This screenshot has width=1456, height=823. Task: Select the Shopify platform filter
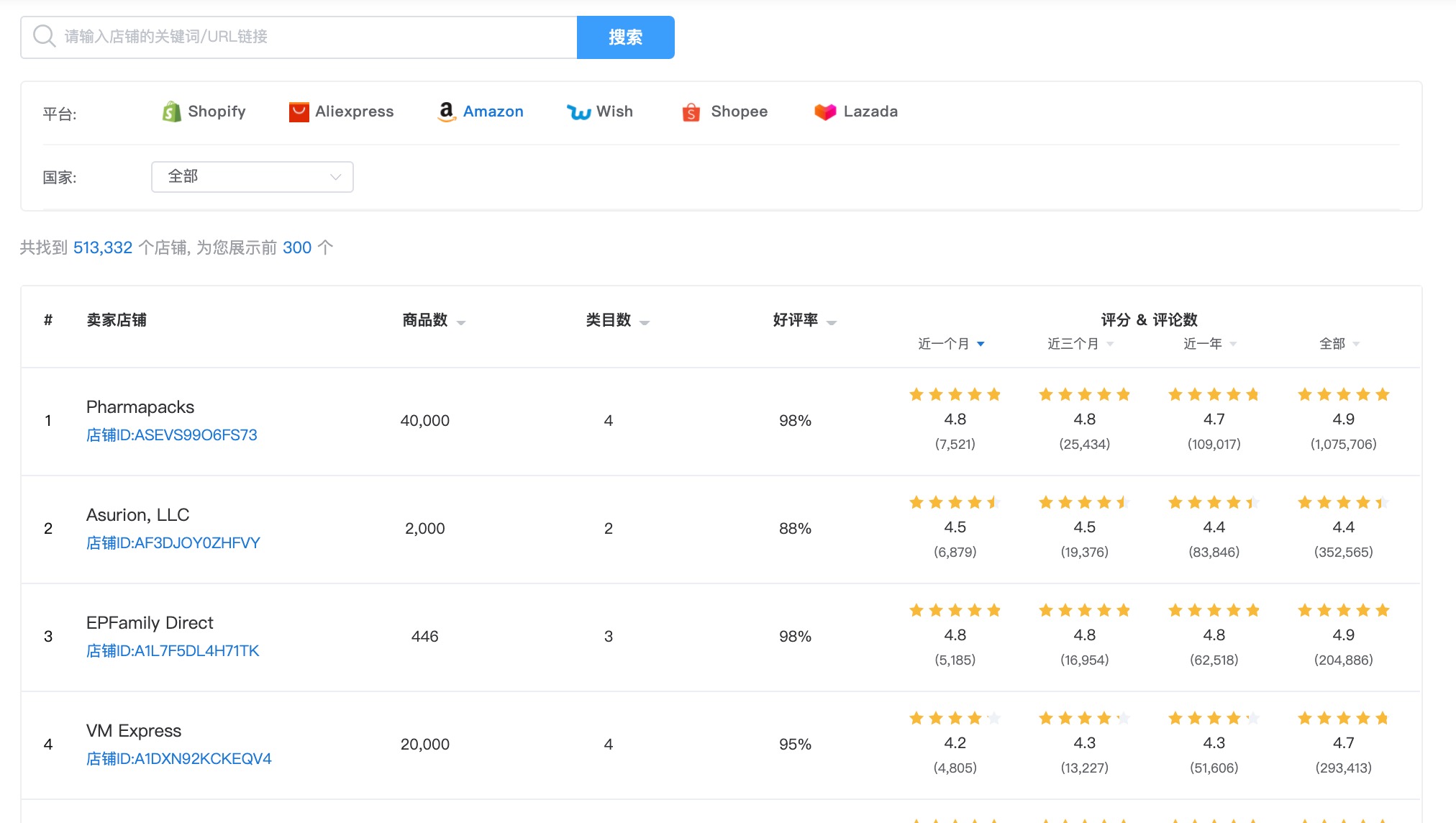pyautogui.click(x=204, y=112)
